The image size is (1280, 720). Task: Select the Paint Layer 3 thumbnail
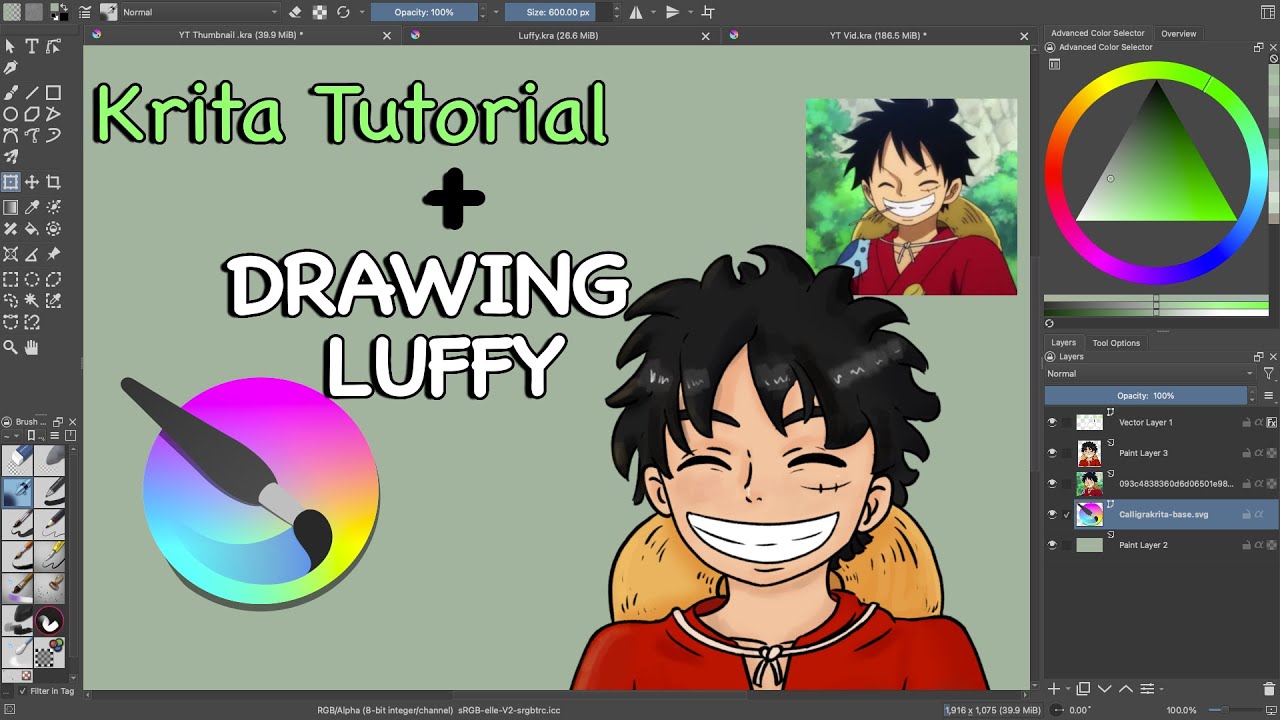1089,453
